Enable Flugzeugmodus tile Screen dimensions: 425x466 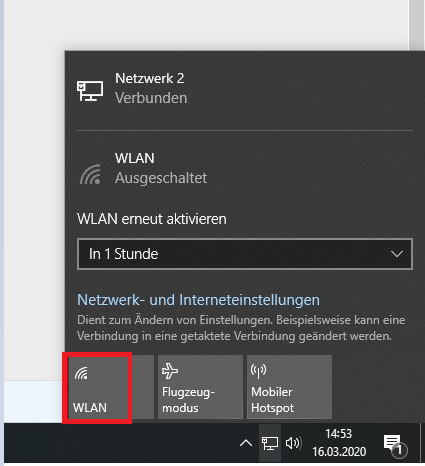pyautogui.click(x=200, y=387)
